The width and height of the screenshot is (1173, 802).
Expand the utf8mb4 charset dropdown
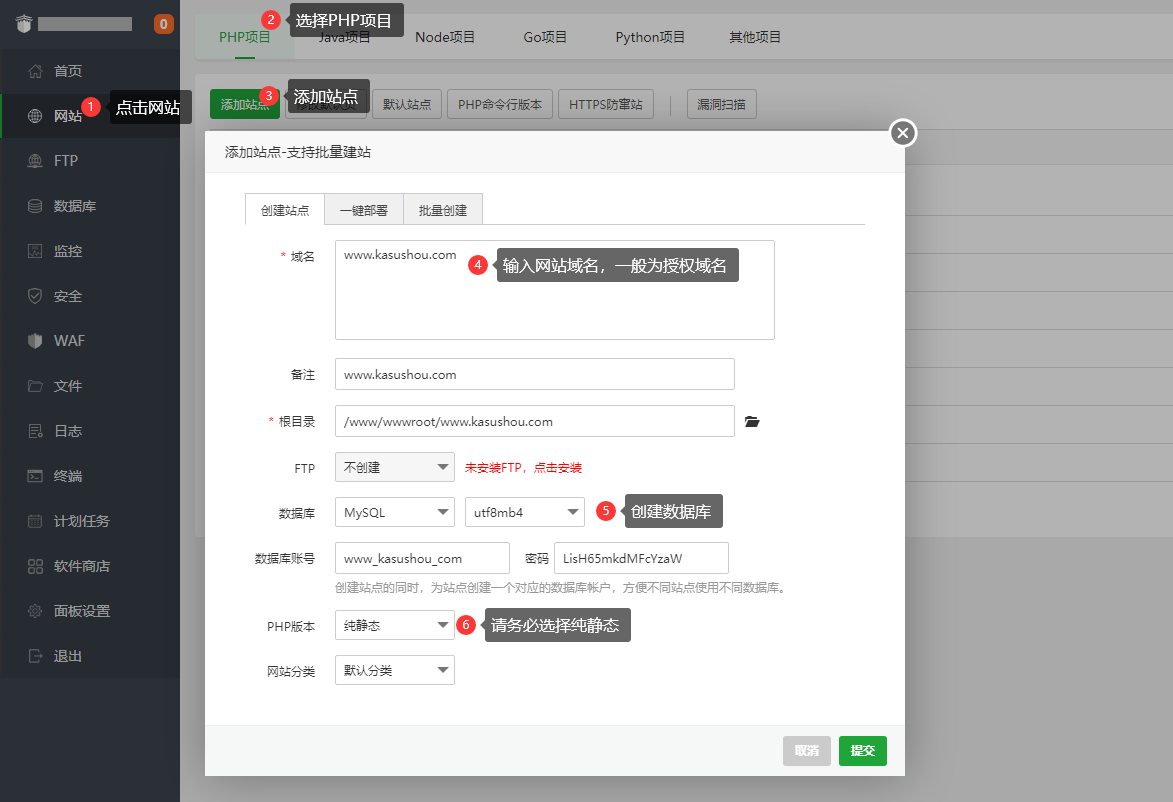point(524,513)
